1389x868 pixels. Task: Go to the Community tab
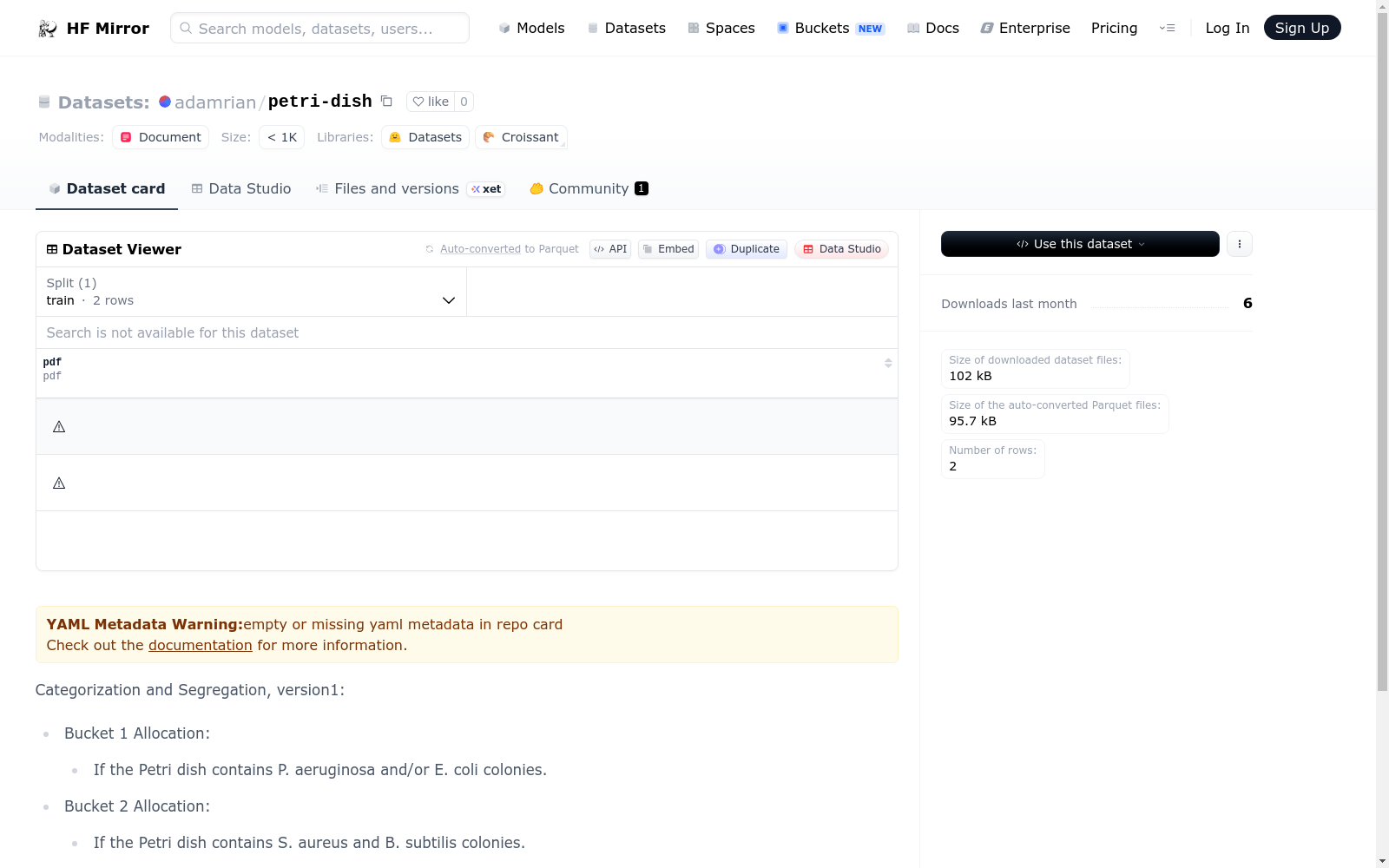[589, 189]
